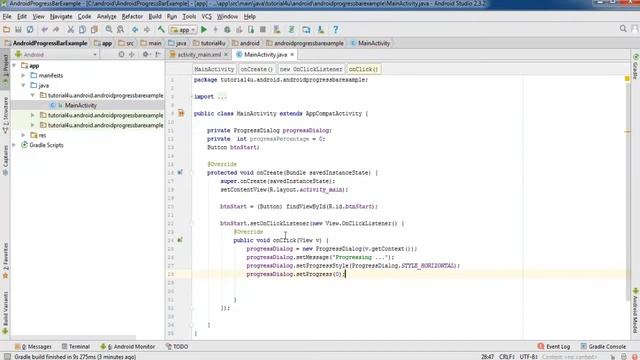Expand the res folder
640x360 pixels.
[24, 135]
